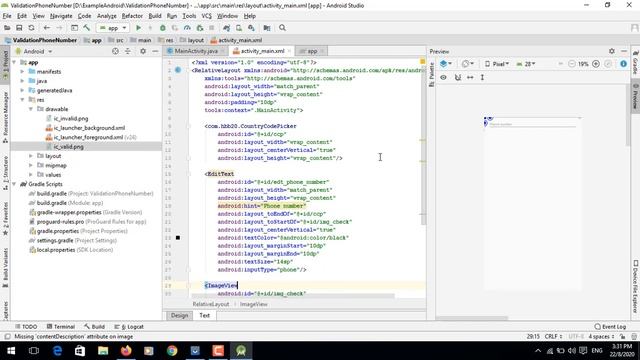Image resolution: width=640 pixels, height=360 pixels.
Task: Click the CRLF line separator in status bar
Action: (x=553, y=336)
